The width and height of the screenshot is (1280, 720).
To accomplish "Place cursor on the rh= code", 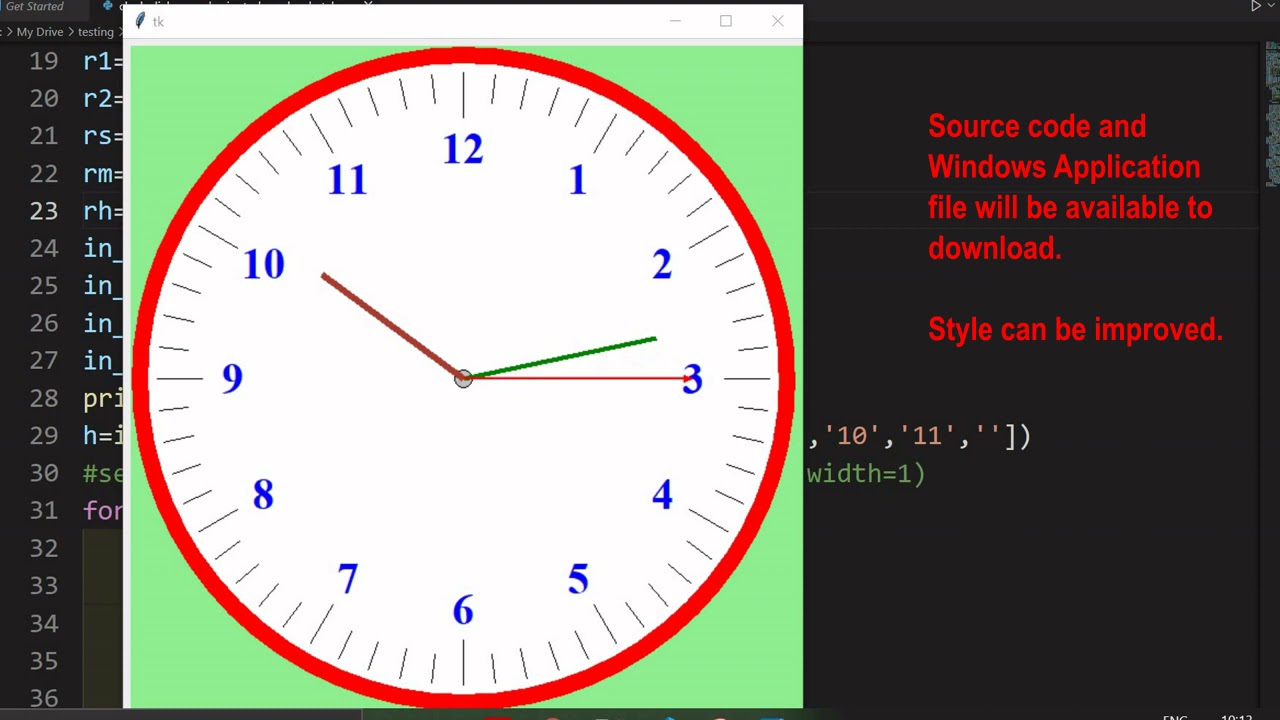I will point(103,212).
